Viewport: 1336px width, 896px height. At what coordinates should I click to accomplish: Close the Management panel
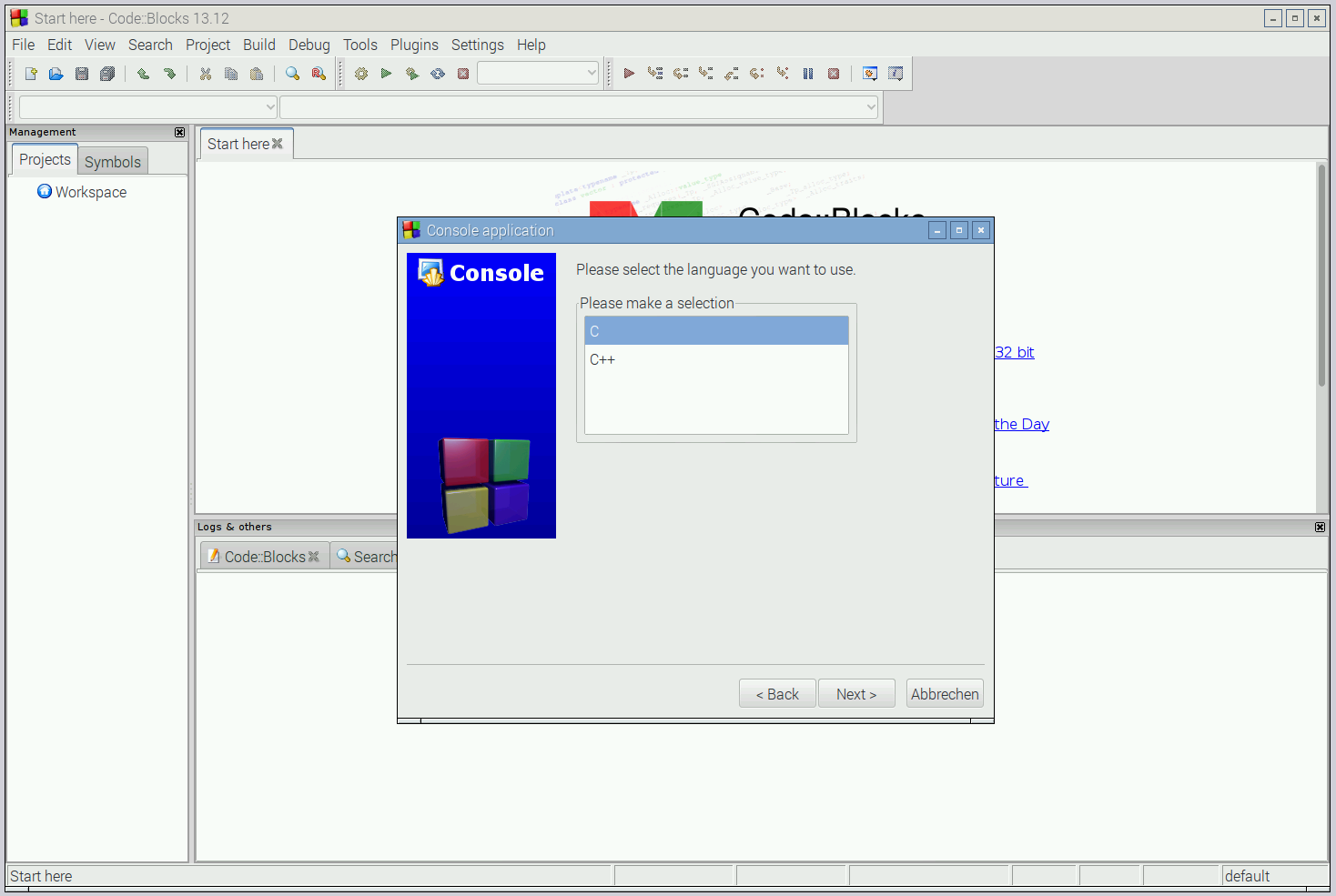point(179,133)
